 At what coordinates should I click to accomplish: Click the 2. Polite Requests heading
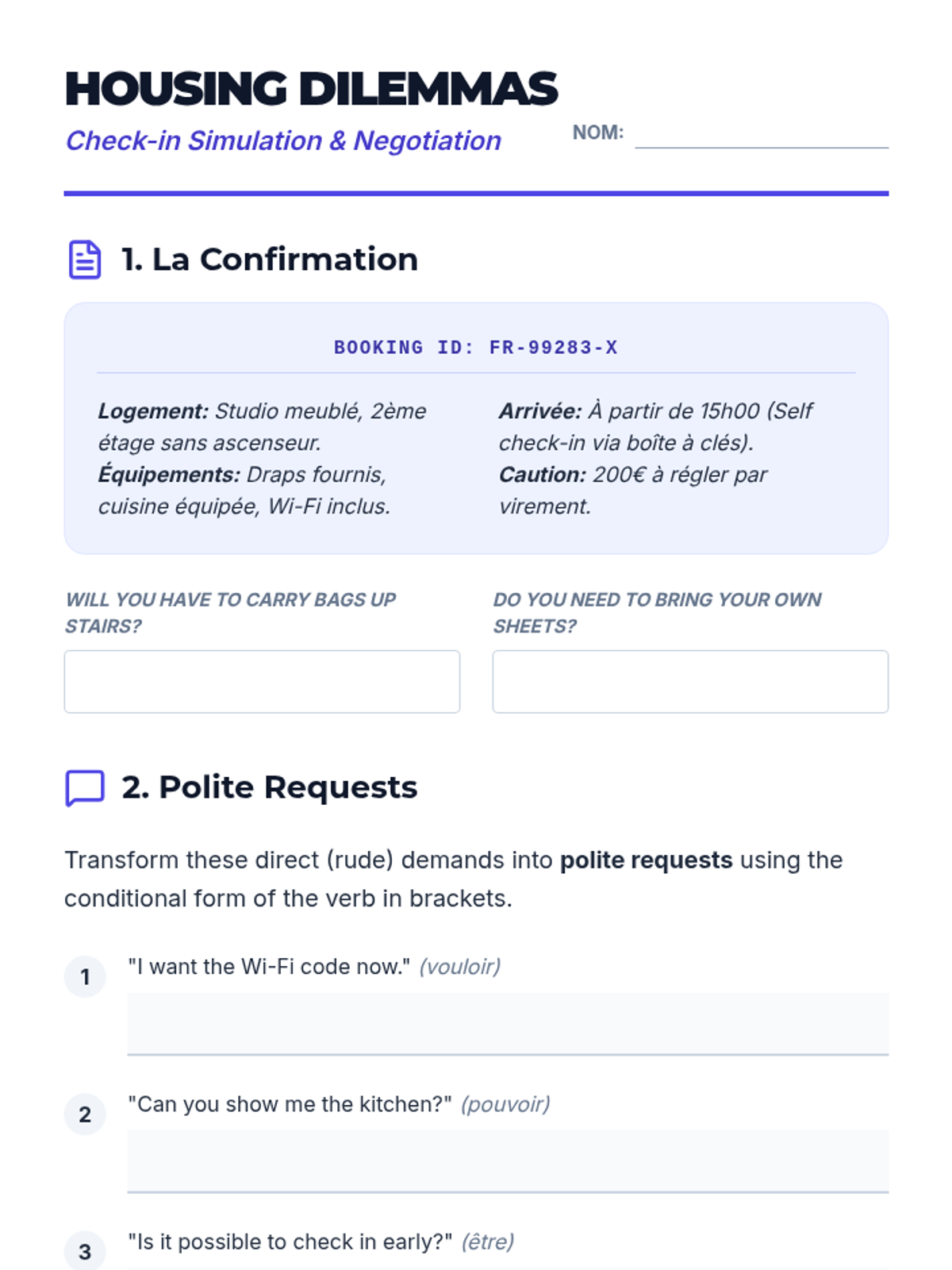tap(270, 787)
